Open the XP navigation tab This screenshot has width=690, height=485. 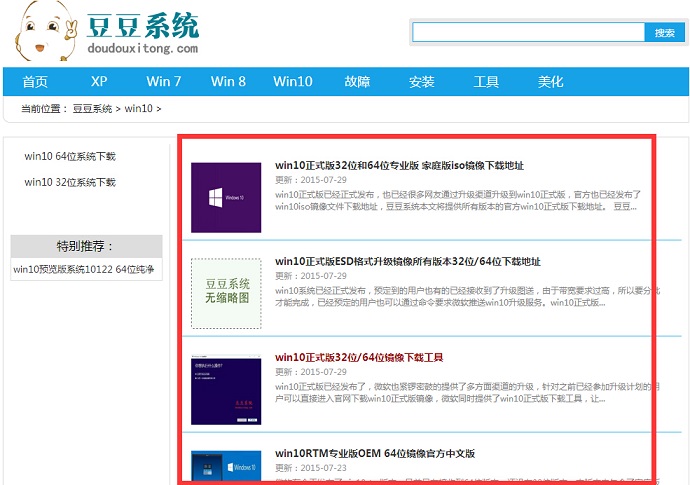(x=99, y=81)
